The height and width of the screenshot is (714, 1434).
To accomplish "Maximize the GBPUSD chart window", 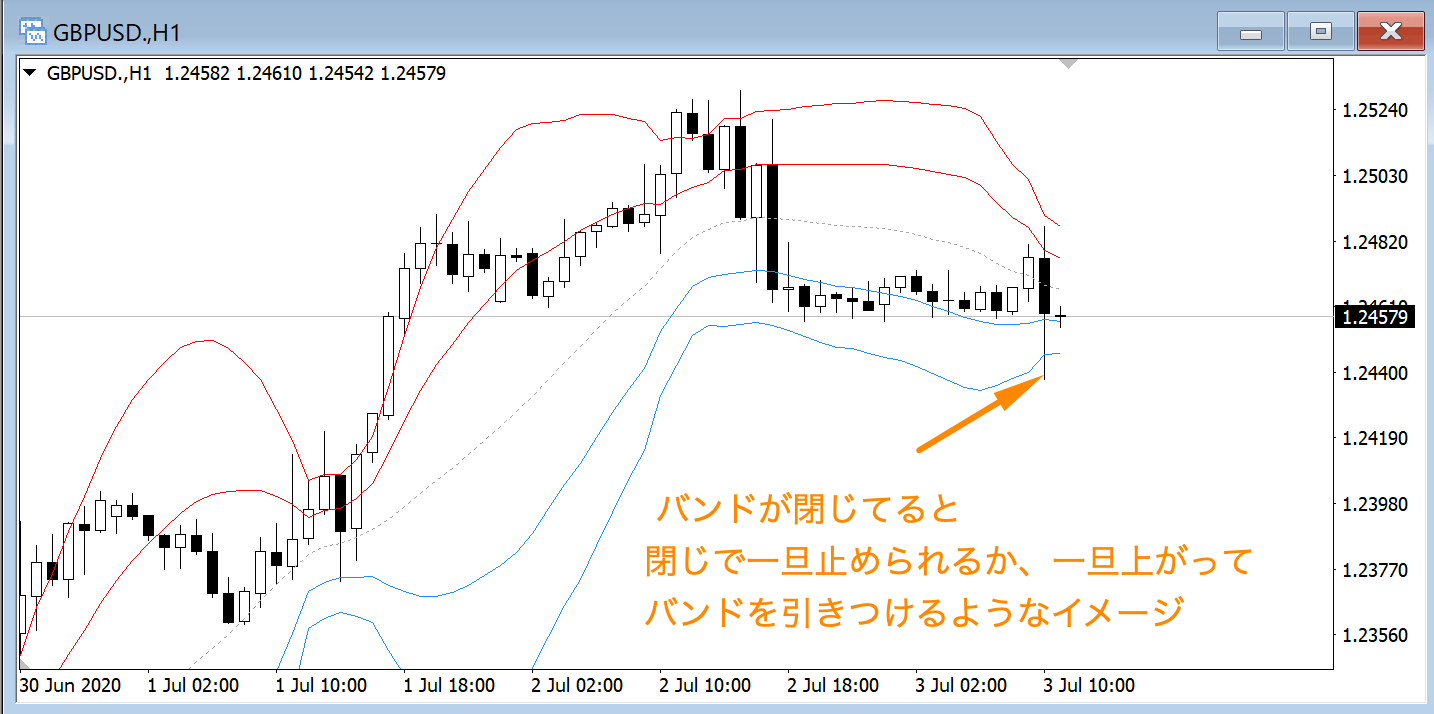I will tap(1320, 32).
